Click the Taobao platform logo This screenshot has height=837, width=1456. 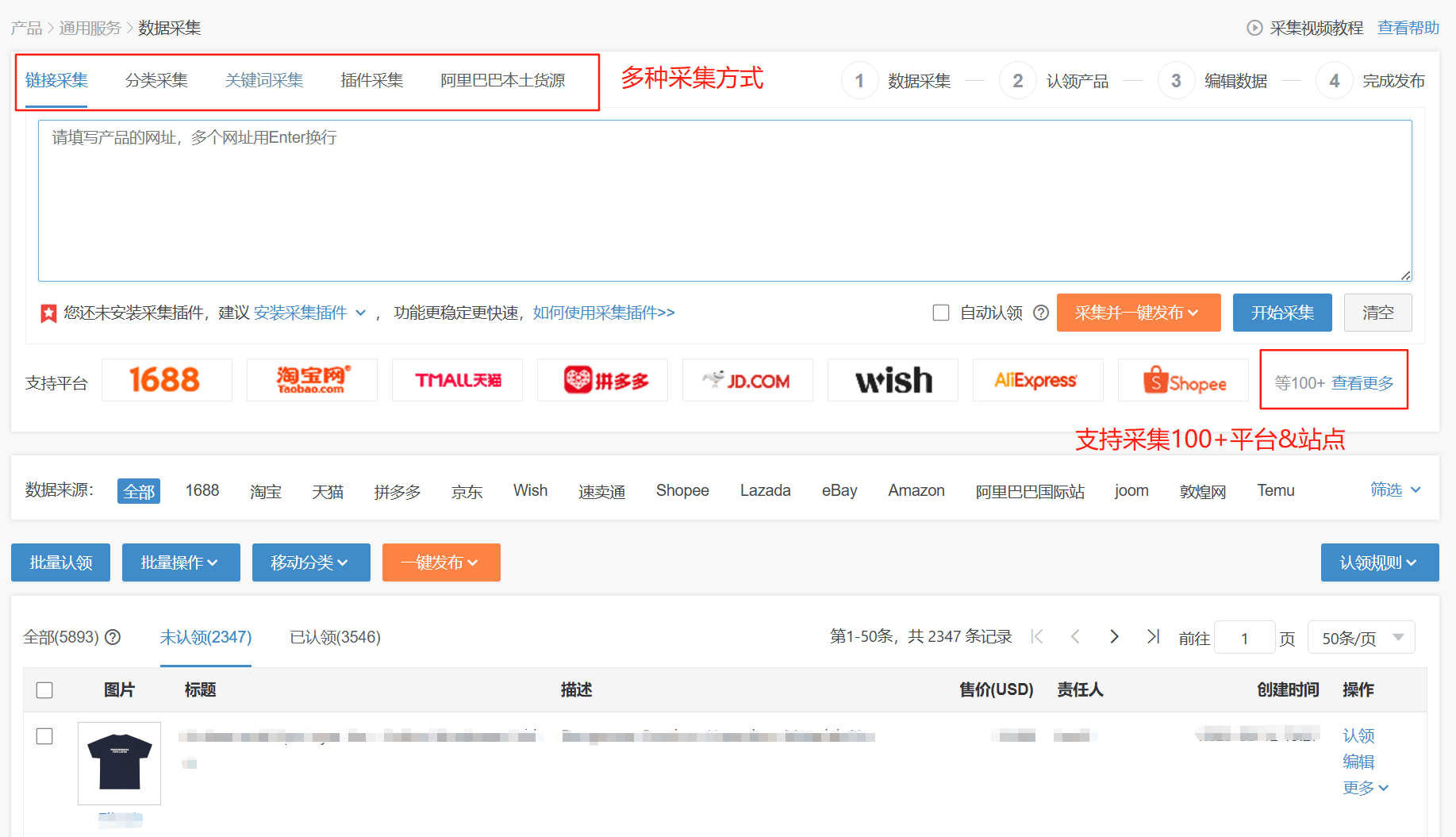click(x=312, y=380)
